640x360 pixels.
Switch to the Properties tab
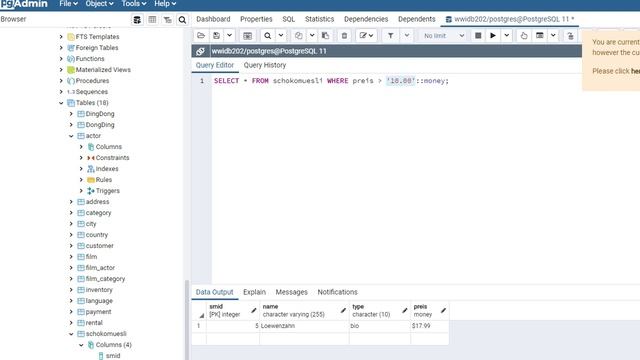(x=256, y=19)
